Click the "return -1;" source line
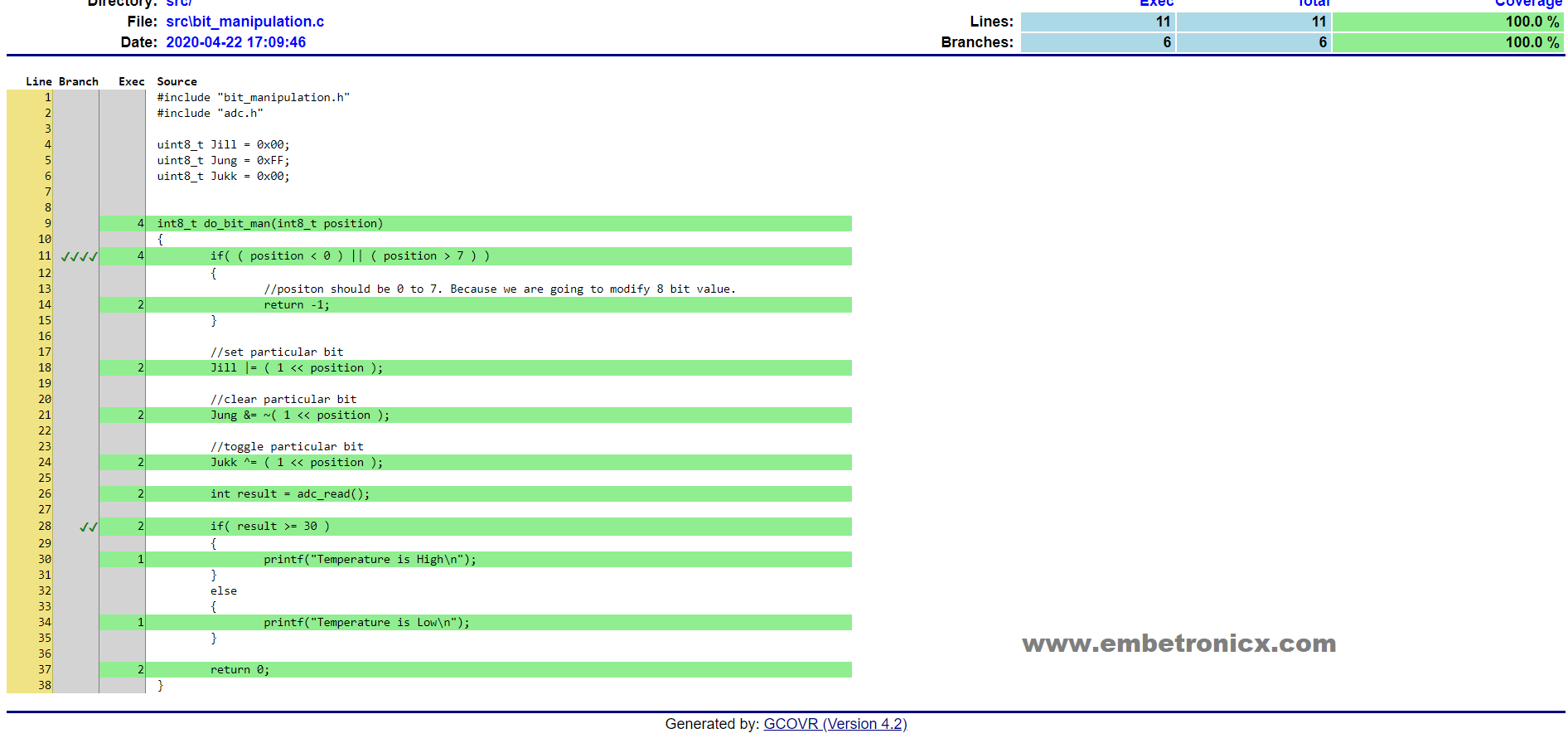This screenshot has width=1568, height=753. pos(297,304)
